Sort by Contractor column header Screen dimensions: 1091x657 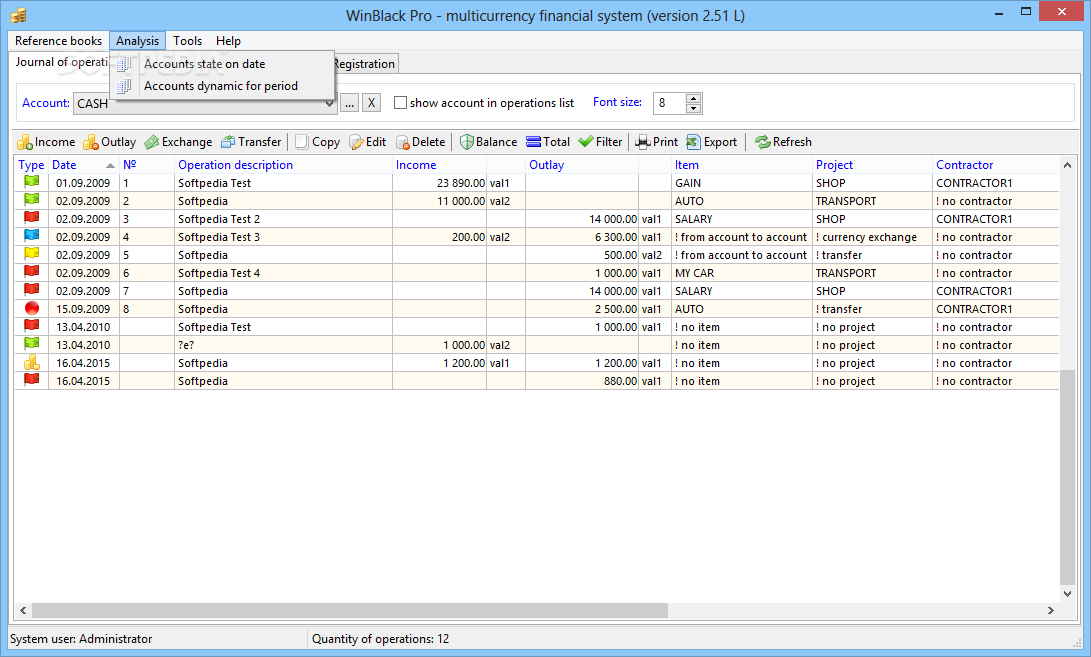pyautogui.click(x=995, y=165)
